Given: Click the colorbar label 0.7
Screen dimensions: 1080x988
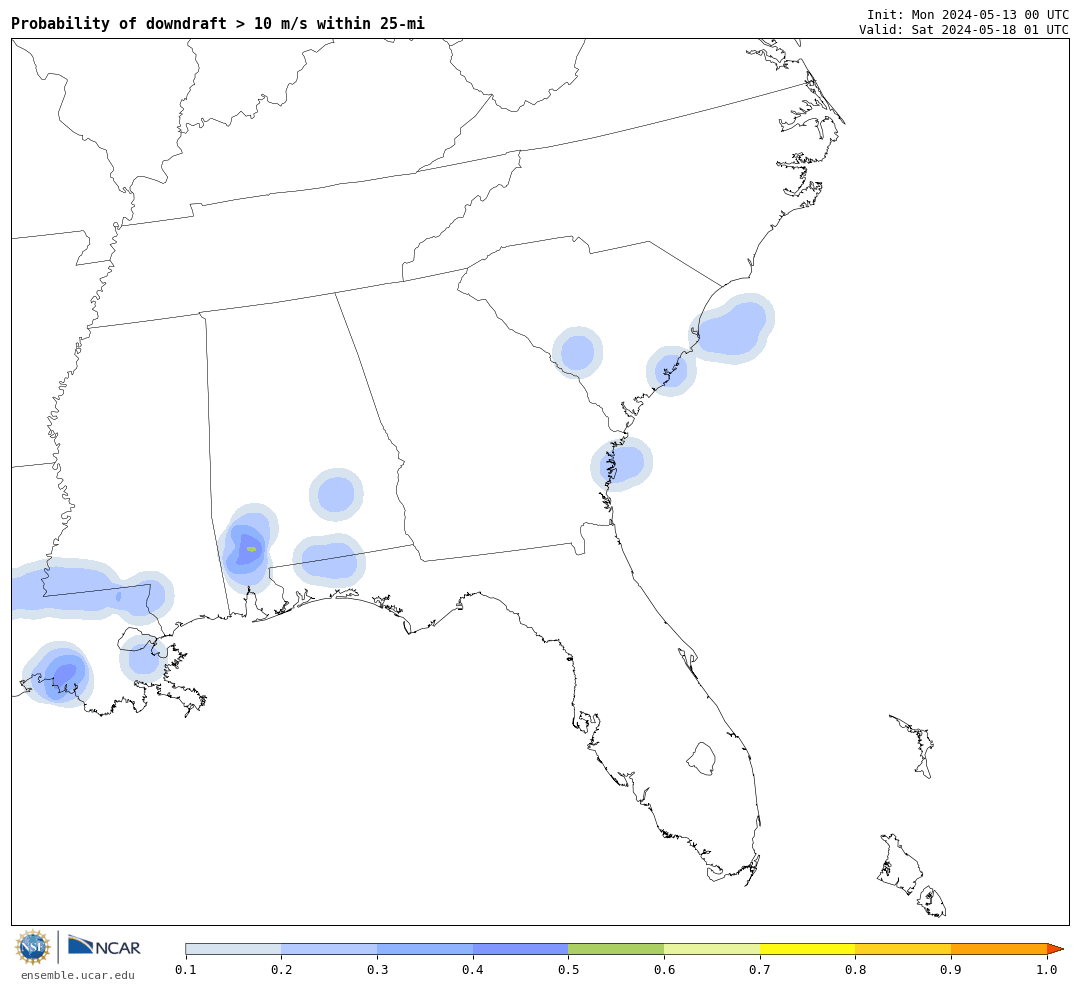Looking at the screenshot, I should (760, 970).
